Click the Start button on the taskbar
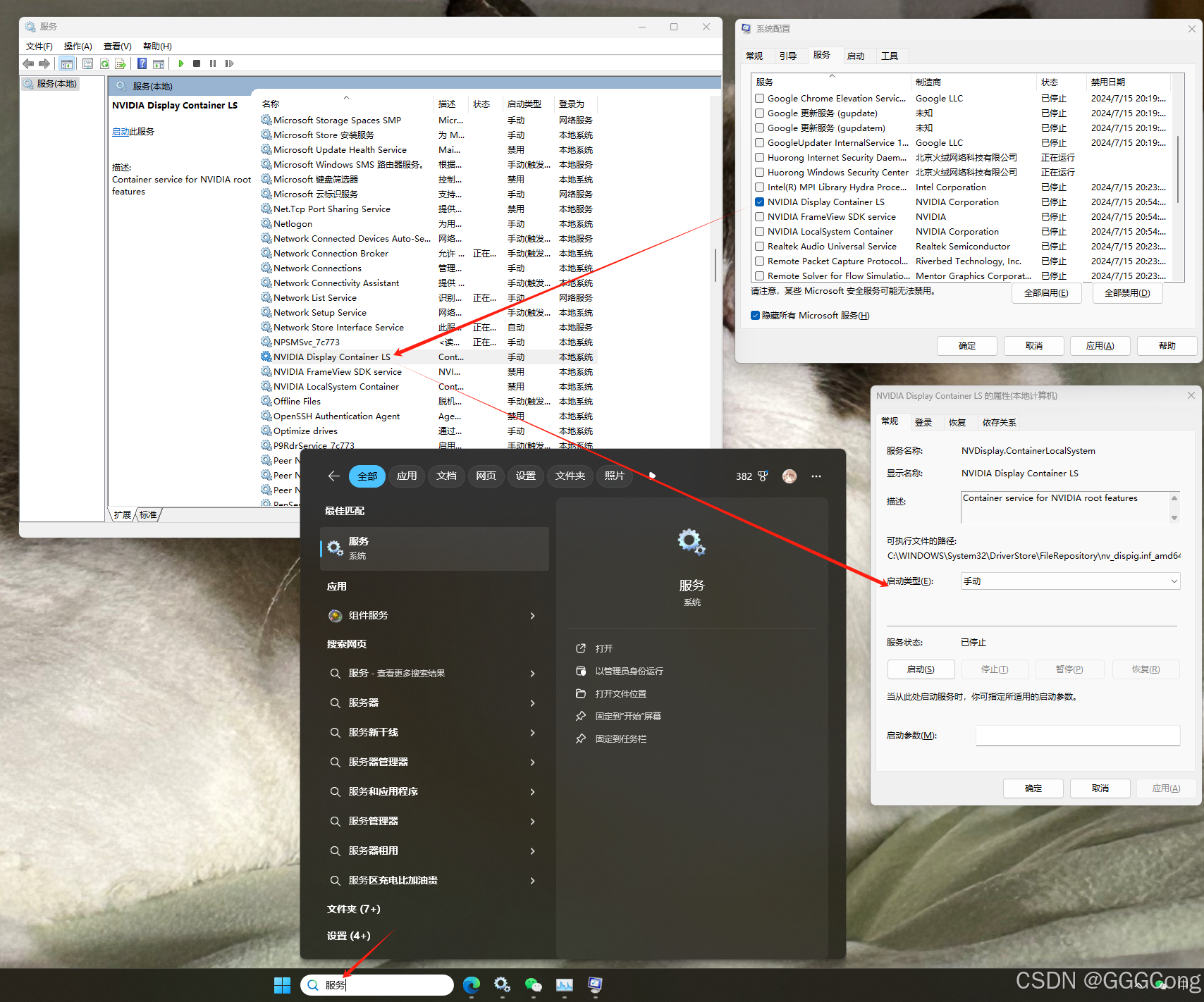This screenshot has height=1002, width=1204. [283, 985]
